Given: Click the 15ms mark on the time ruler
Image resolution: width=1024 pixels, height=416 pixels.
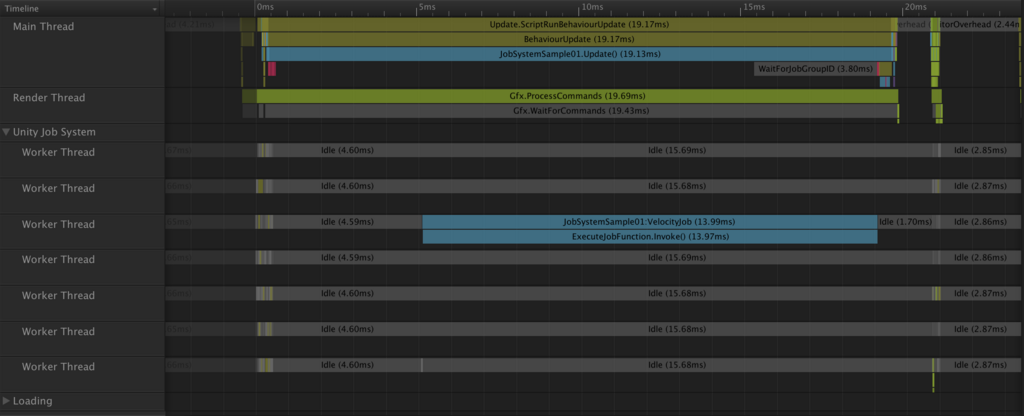Looking at the screenshot, I should [754, 7].
